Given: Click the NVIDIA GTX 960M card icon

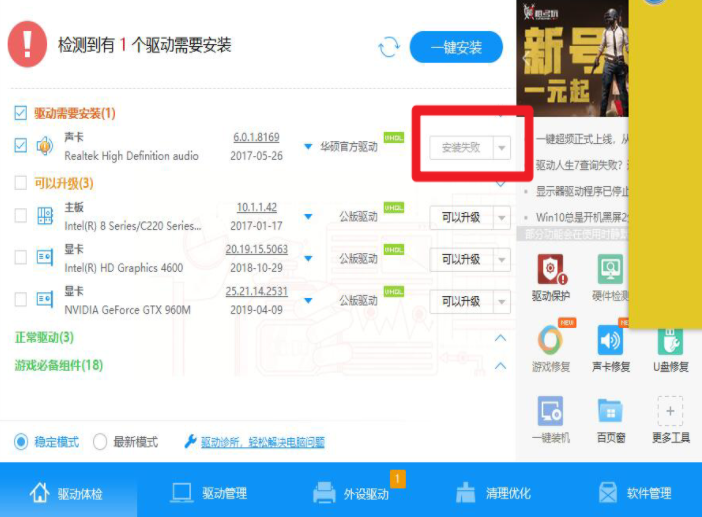Looking at the screenshot, I should 45,299.
